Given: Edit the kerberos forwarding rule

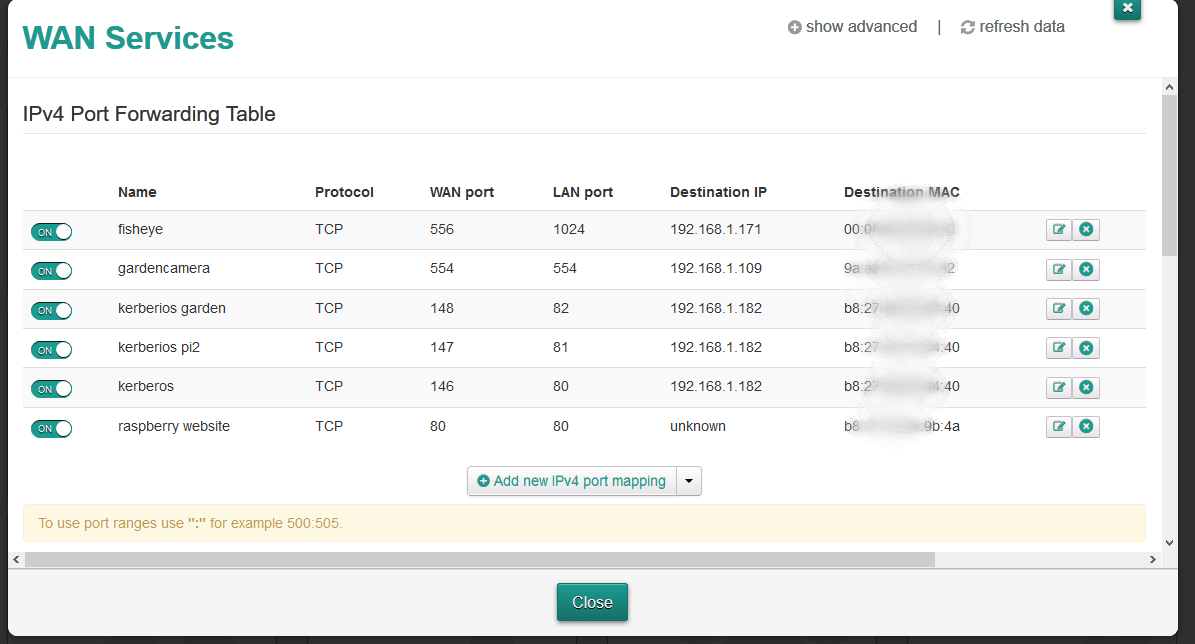Looking at the screenshot, I should [1059, 387].
